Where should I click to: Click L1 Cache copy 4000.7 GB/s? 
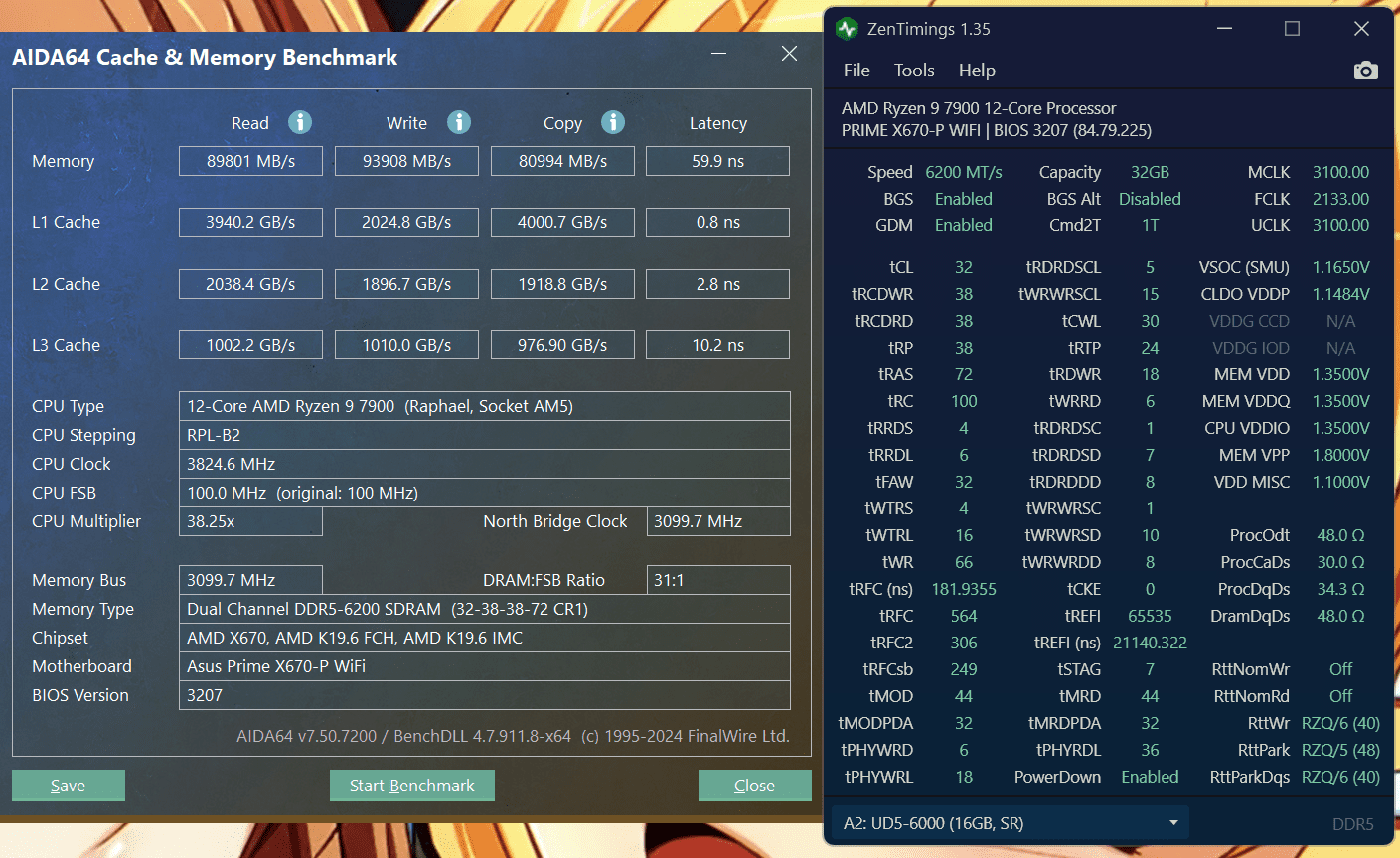click(562, 222)
